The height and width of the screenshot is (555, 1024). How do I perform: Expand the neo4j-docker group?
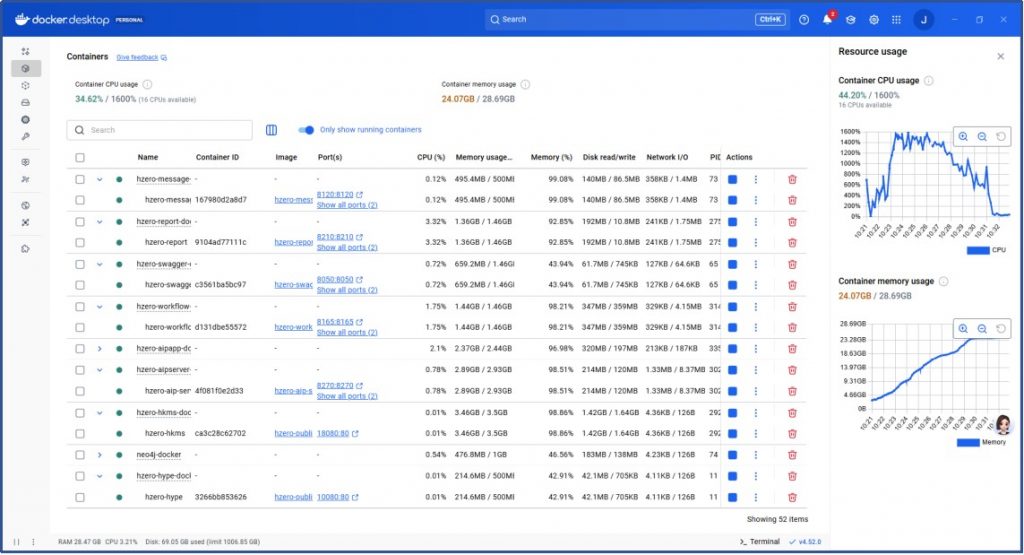pos(99,454)
